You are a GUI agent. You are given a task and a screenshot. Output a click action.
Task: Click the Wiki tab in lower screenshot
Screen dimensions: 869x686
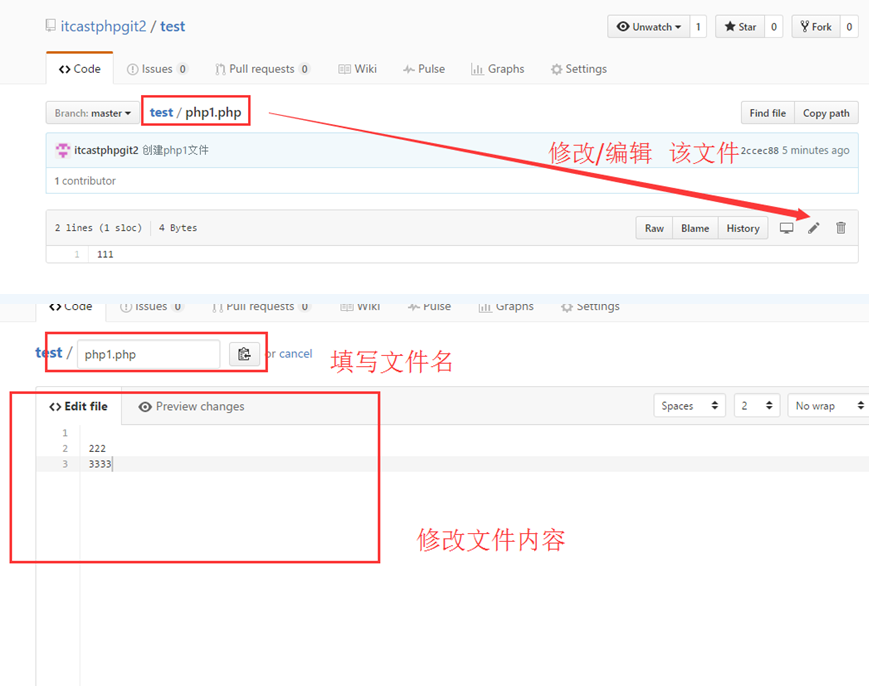click(x=360, y=306)
